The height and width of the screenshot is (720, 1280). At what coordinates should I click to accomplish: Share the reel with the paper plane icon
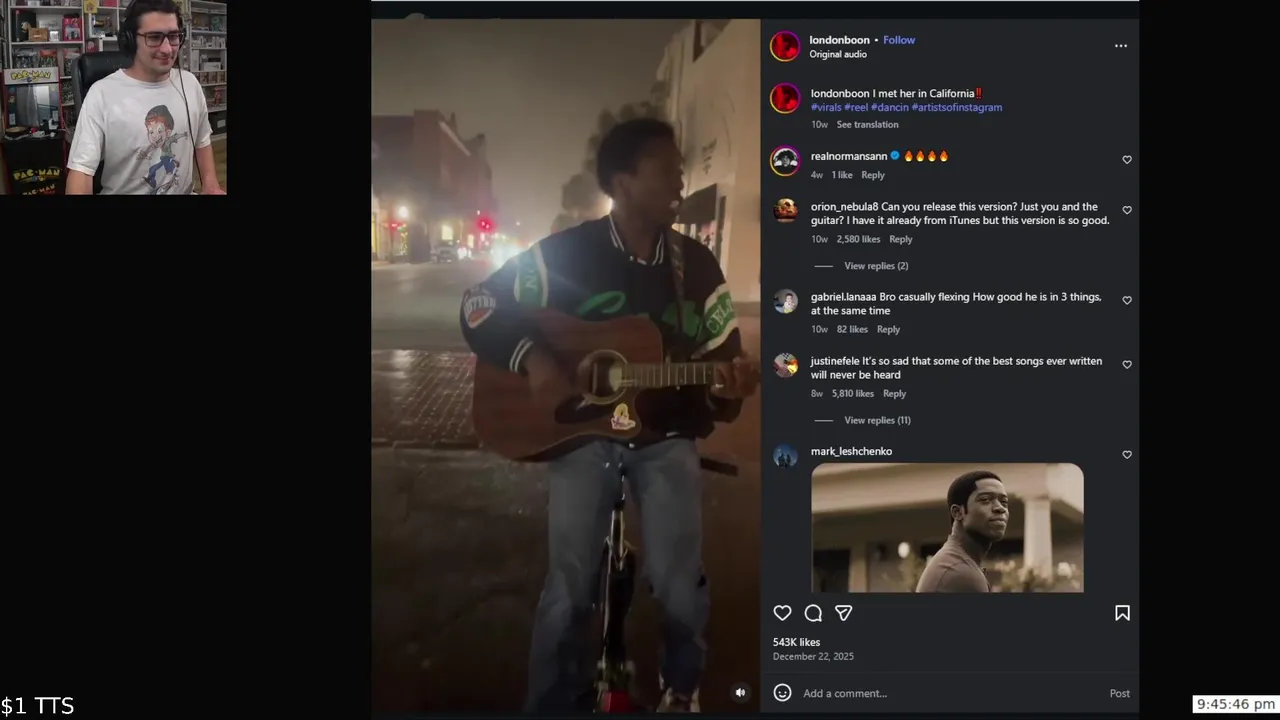[x=844, y=613]
